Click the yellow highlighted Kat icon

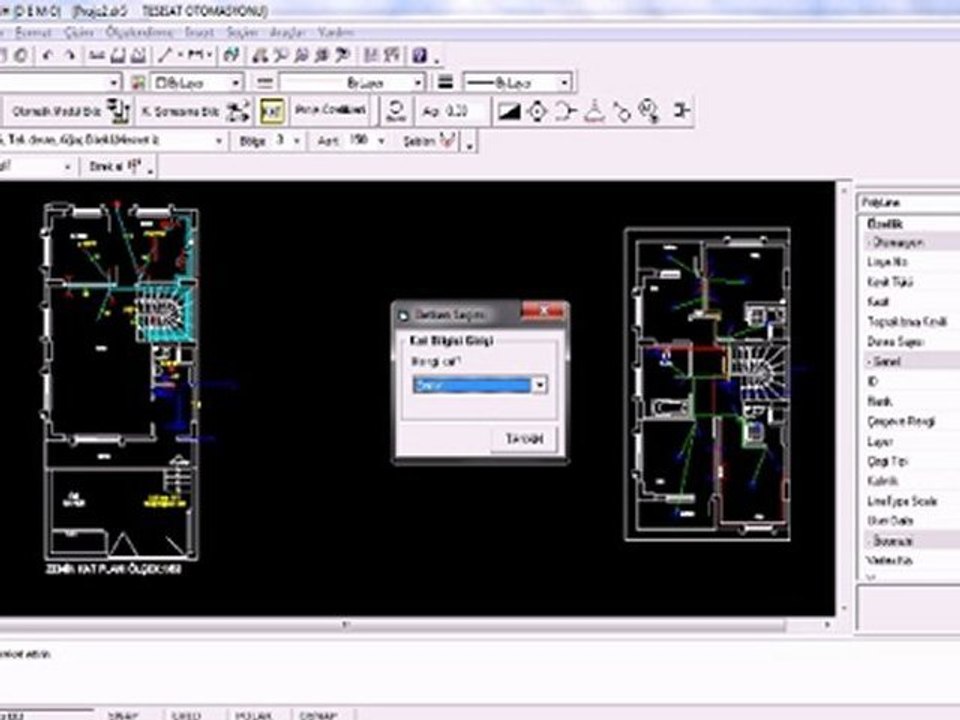(x=272, y=111)
